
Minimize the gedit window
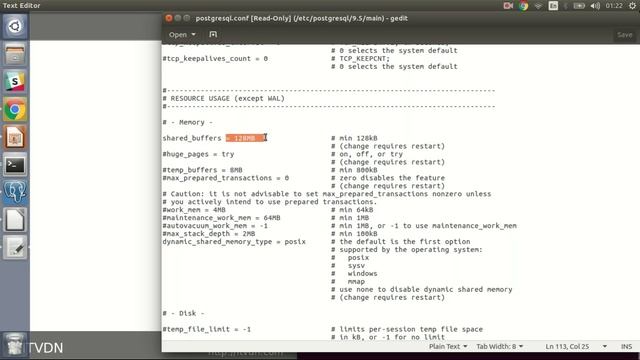tap(178, 18)
